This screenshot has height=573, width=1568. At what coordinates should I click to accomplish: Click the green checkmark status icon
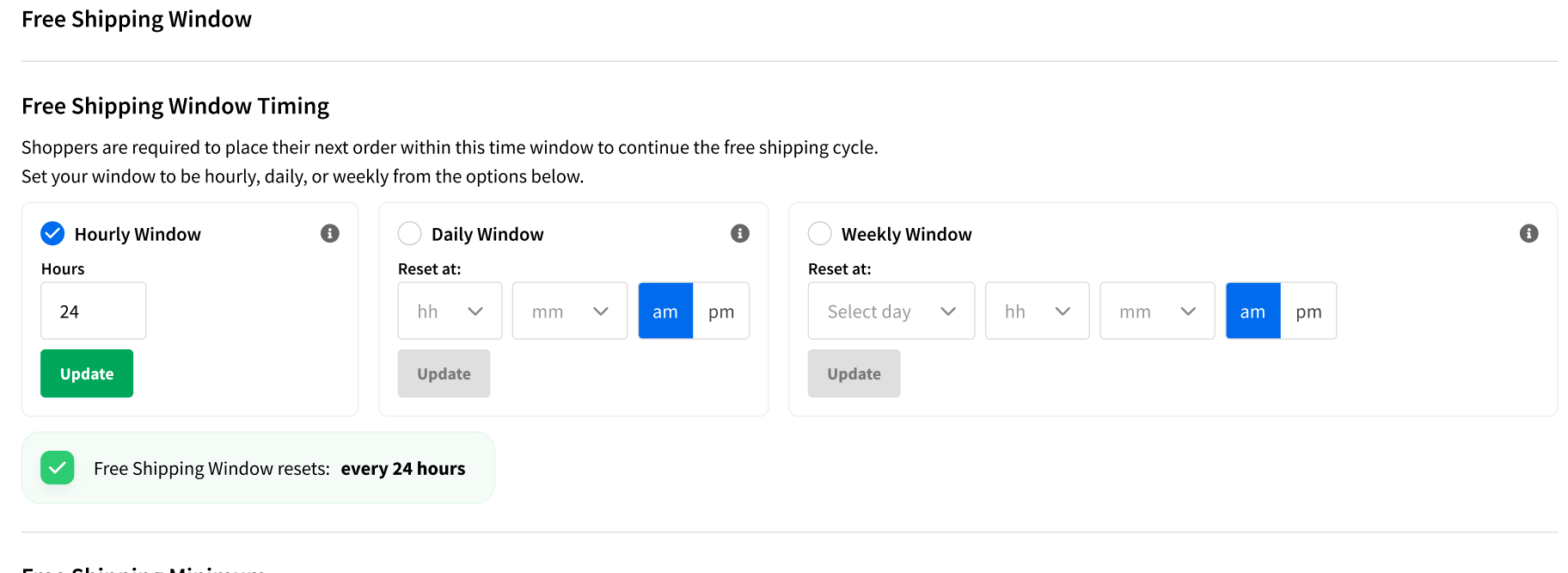click(x=58, y=468)
